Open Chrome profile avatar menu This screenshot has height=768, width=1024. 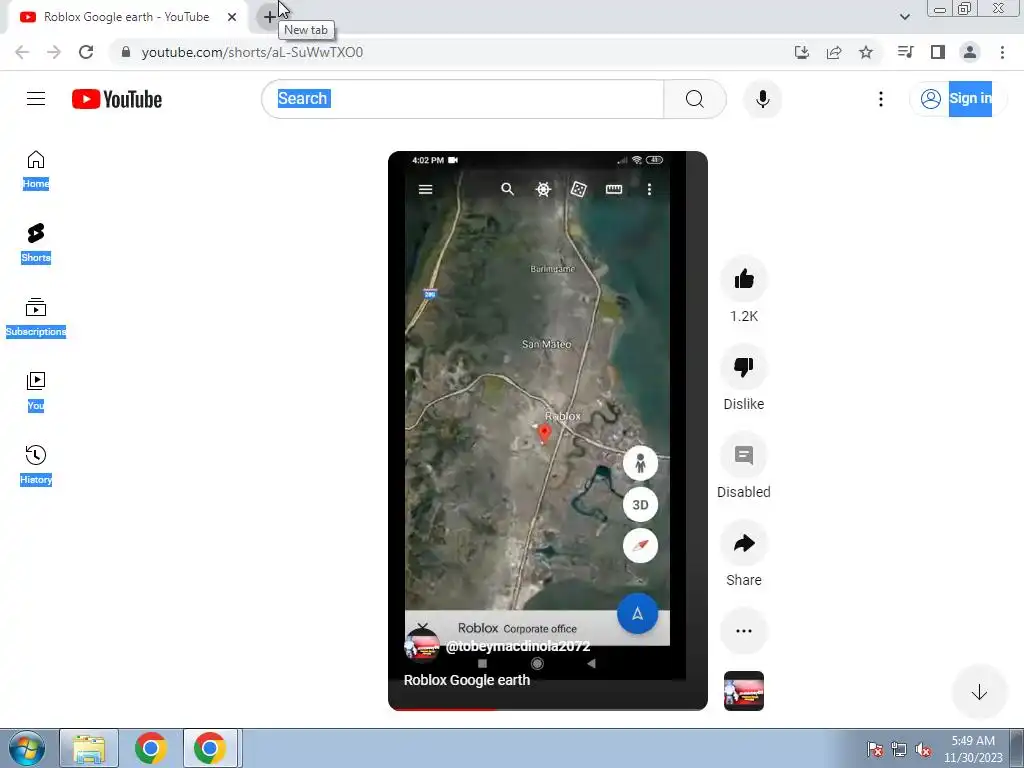(x=970, y=52)
